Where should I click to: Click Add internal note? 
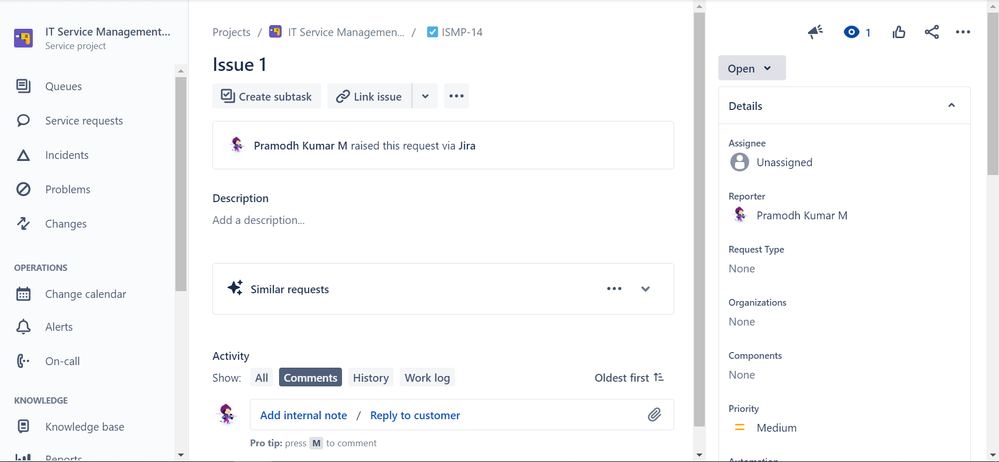pyautogui.click(x=303, y=415)
